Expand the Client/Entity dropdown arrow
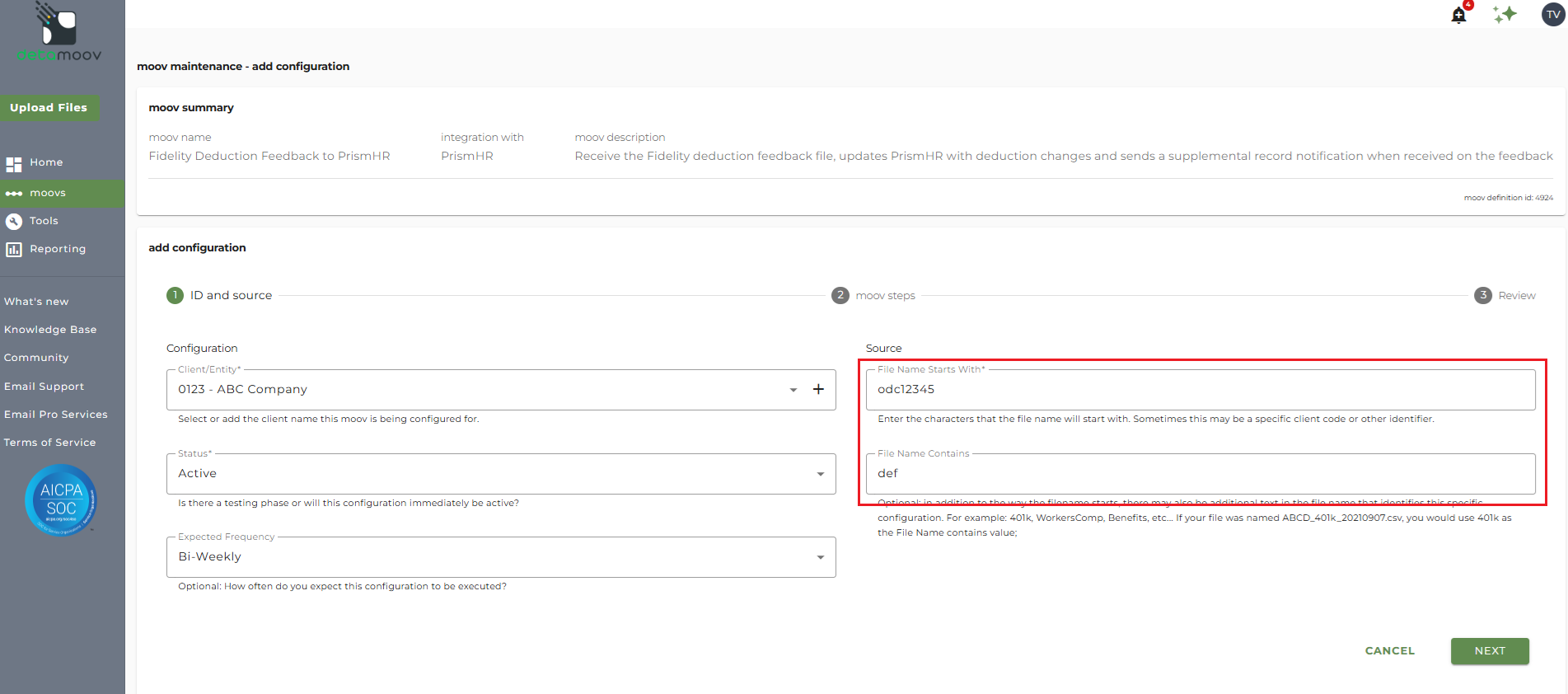Viewport: 1568px width, 694px height. [x=793, y=390]
